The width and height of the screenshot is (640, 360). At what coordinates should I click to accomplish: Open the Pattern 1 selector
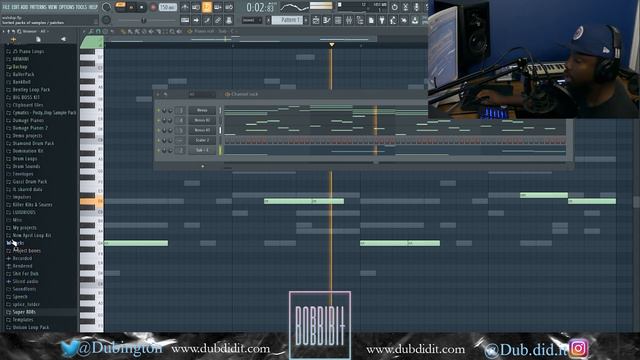coord(287,20)
